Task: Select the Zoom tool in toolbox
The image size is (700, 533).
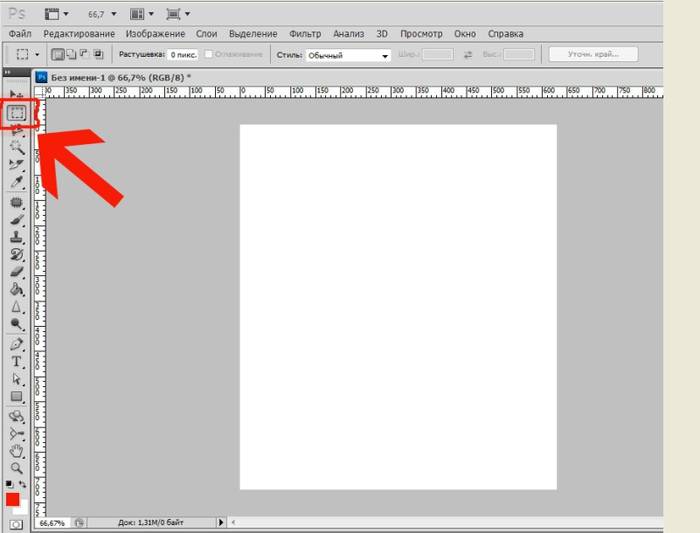Action: (17, 468)
